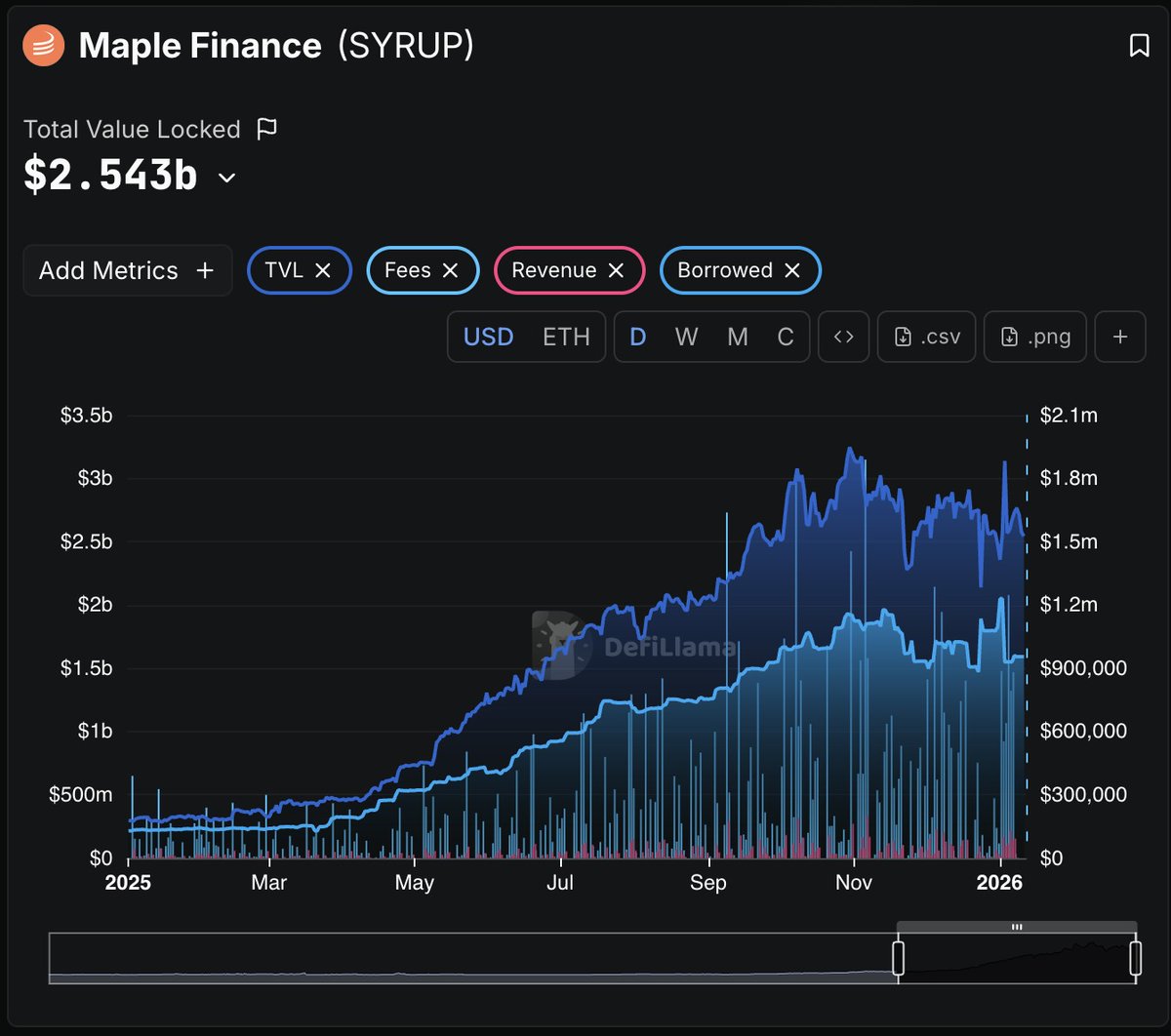The image size is (1171, 1036).
Task: Open the Add Metrics menu
Action: [127, 270]
